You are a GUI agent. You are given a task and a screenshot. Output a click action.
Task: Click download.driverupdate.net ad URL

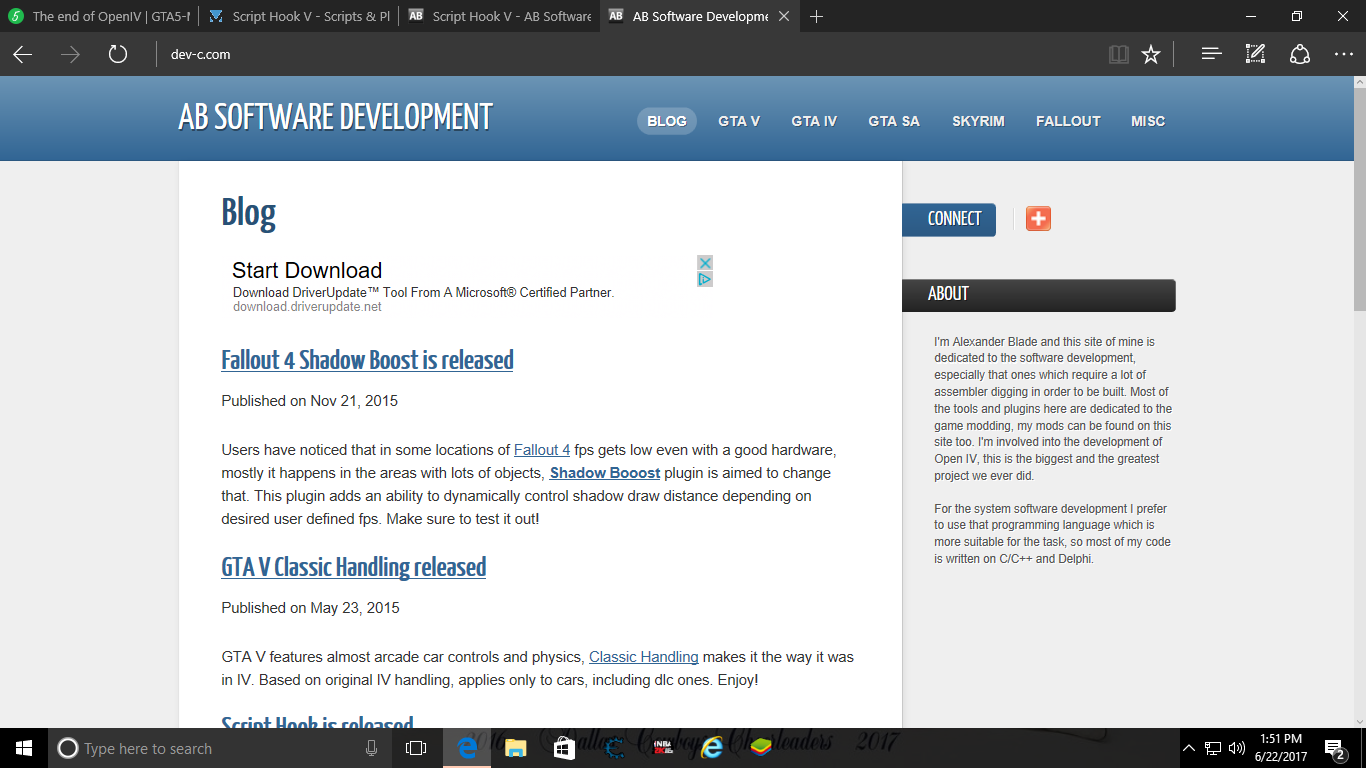pyautogui.click(x=307, y=307)
